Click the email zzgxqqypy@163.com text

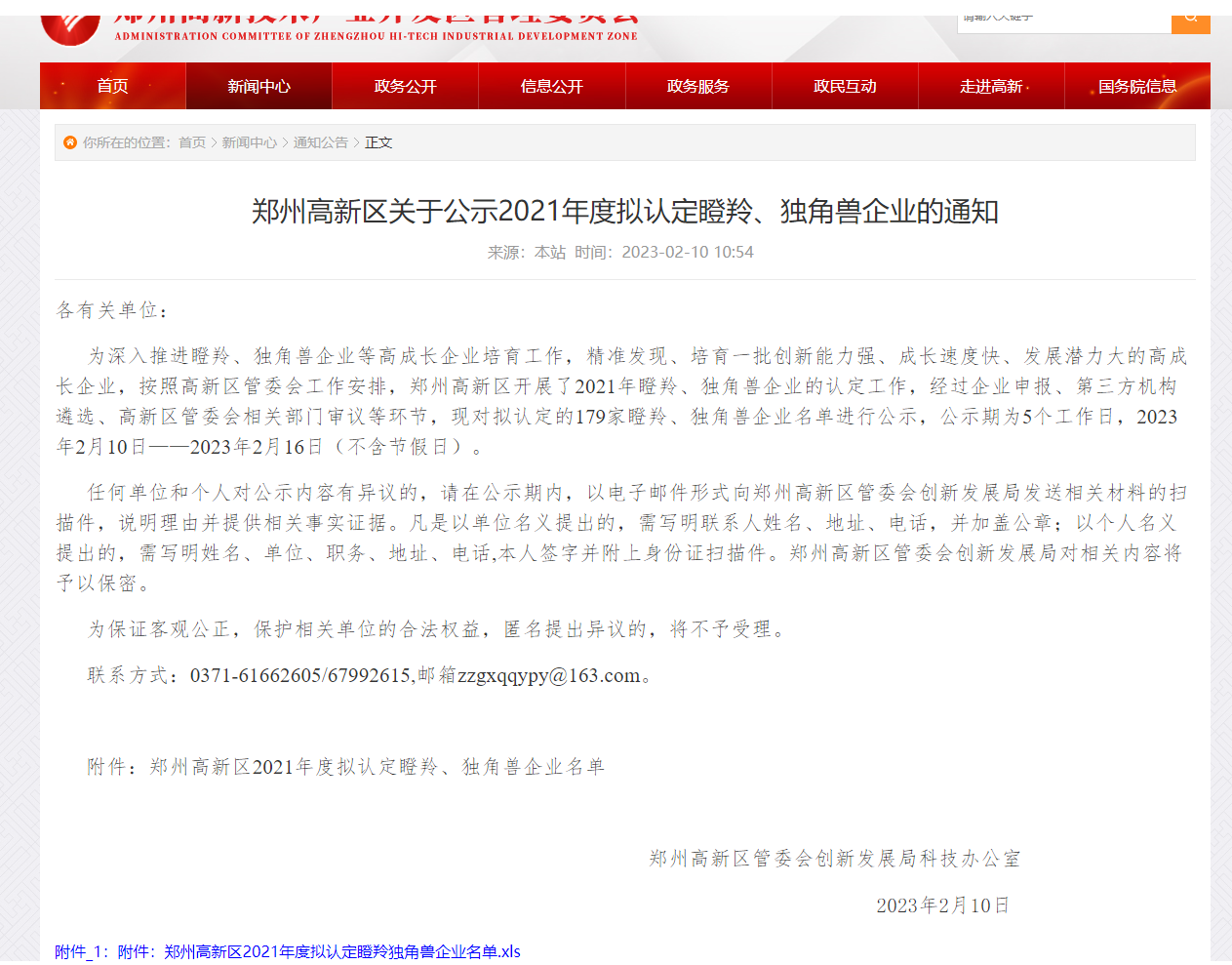coord(549,675)
